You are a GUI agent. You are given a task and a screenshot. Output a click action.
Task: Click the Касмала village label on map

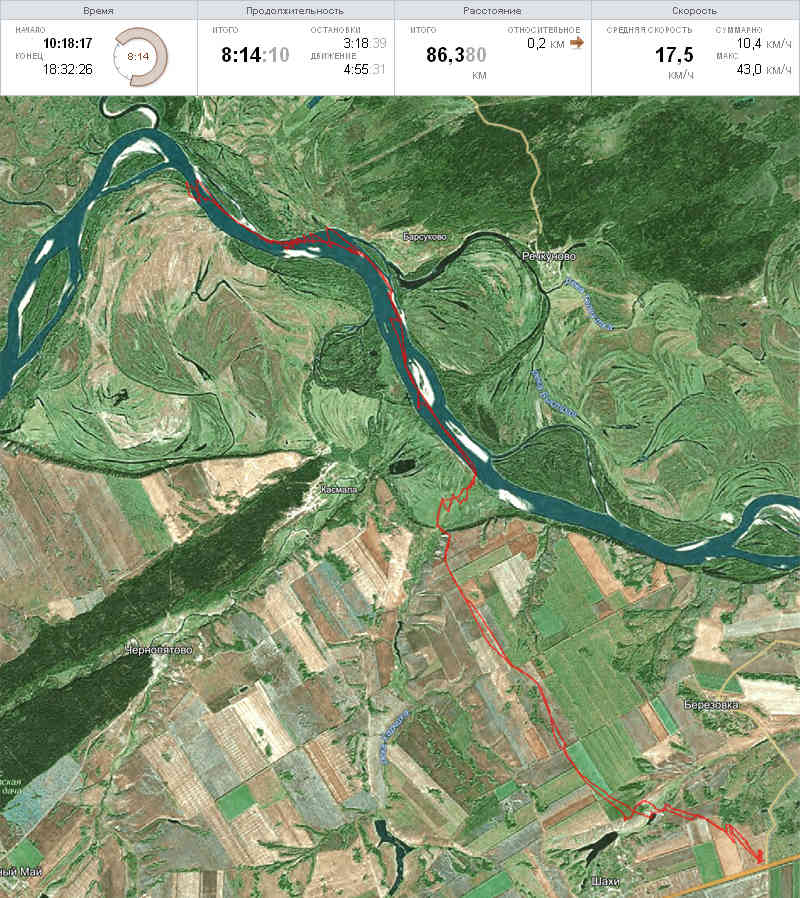(x=339, y=490)
